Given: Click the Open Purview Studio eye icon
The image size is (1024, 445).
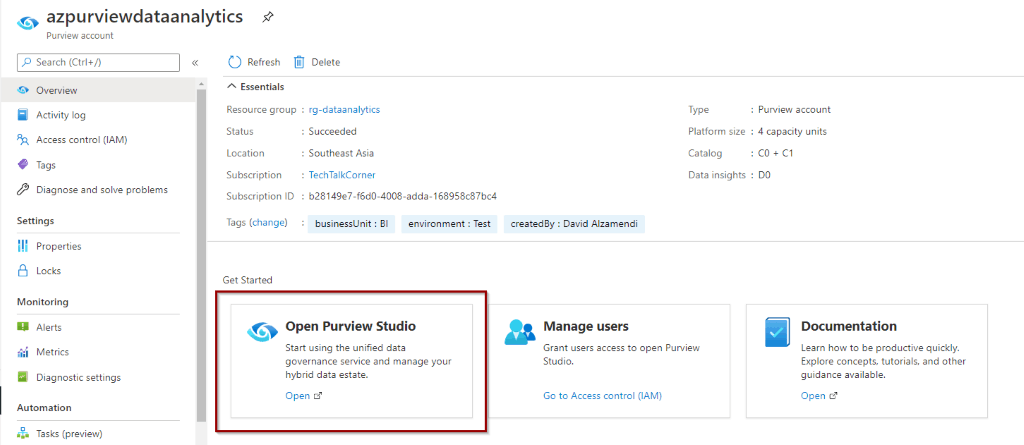Looking at the screenshot, I should pyautogui.click(x=263, y=331).
